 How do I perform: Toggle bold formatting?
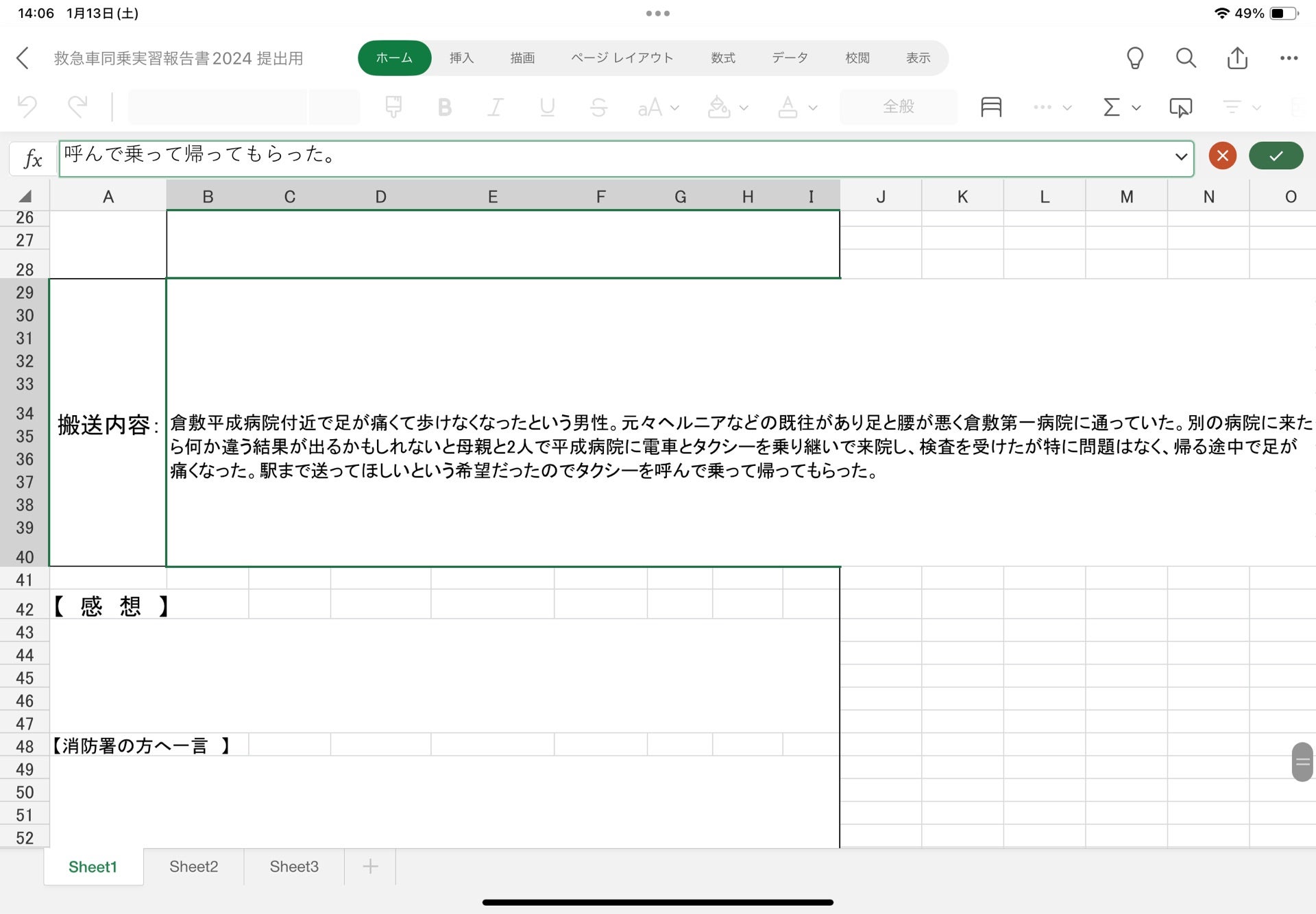[445, 107]
